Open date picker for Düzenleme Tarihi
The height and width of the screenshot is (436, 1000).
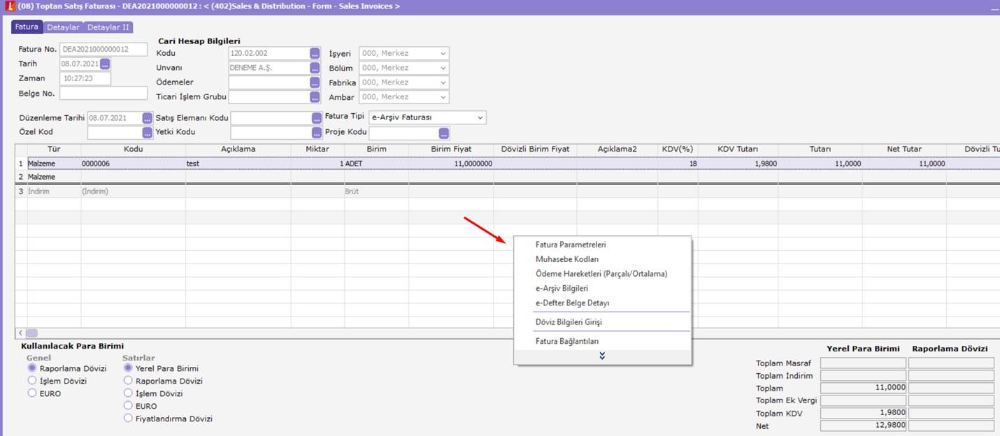pyautogui.click(x=147, y=118)
